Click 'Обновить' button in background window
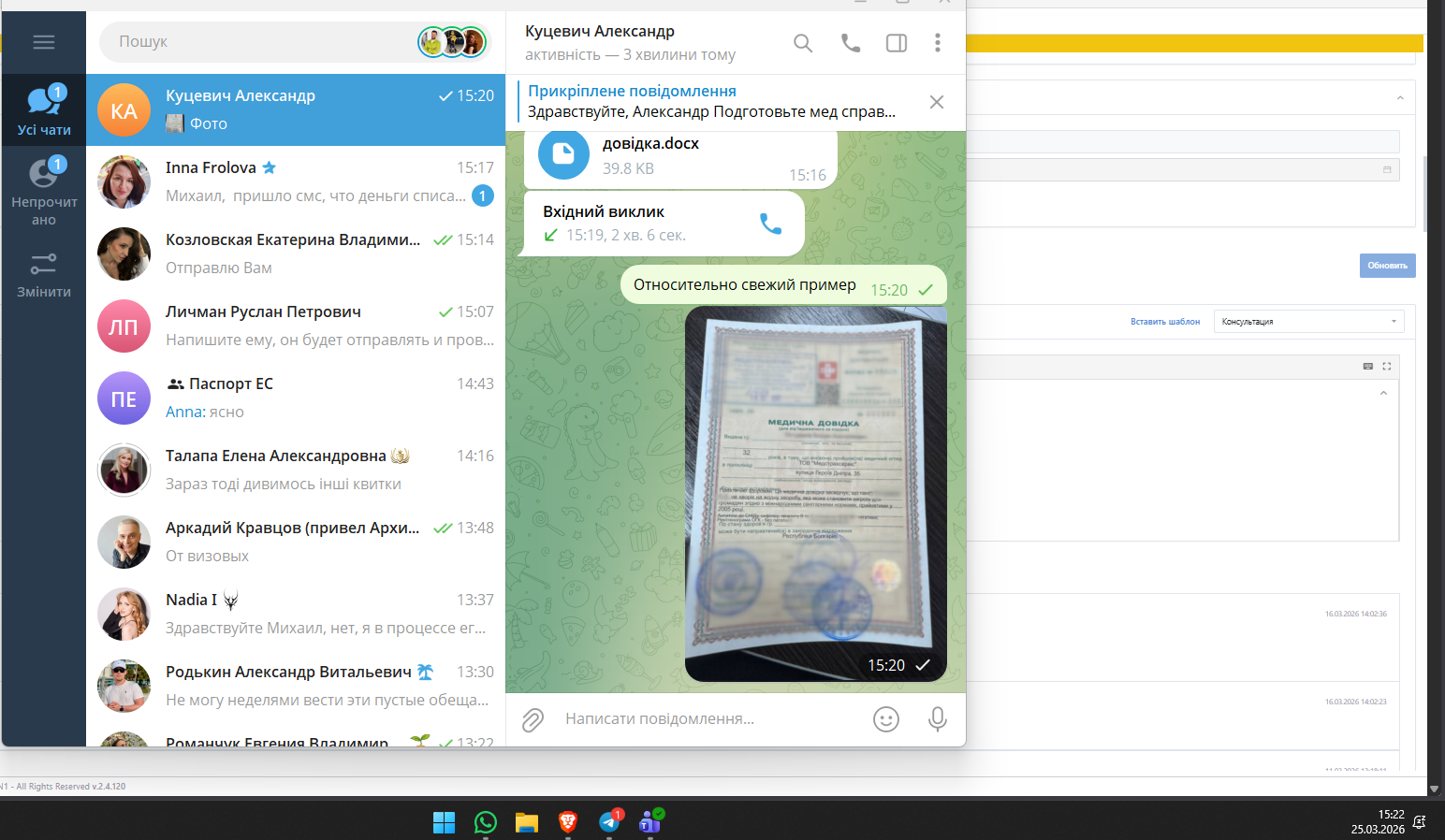The width and height of the screenshot is (1445, 840). pos(1387,266)
